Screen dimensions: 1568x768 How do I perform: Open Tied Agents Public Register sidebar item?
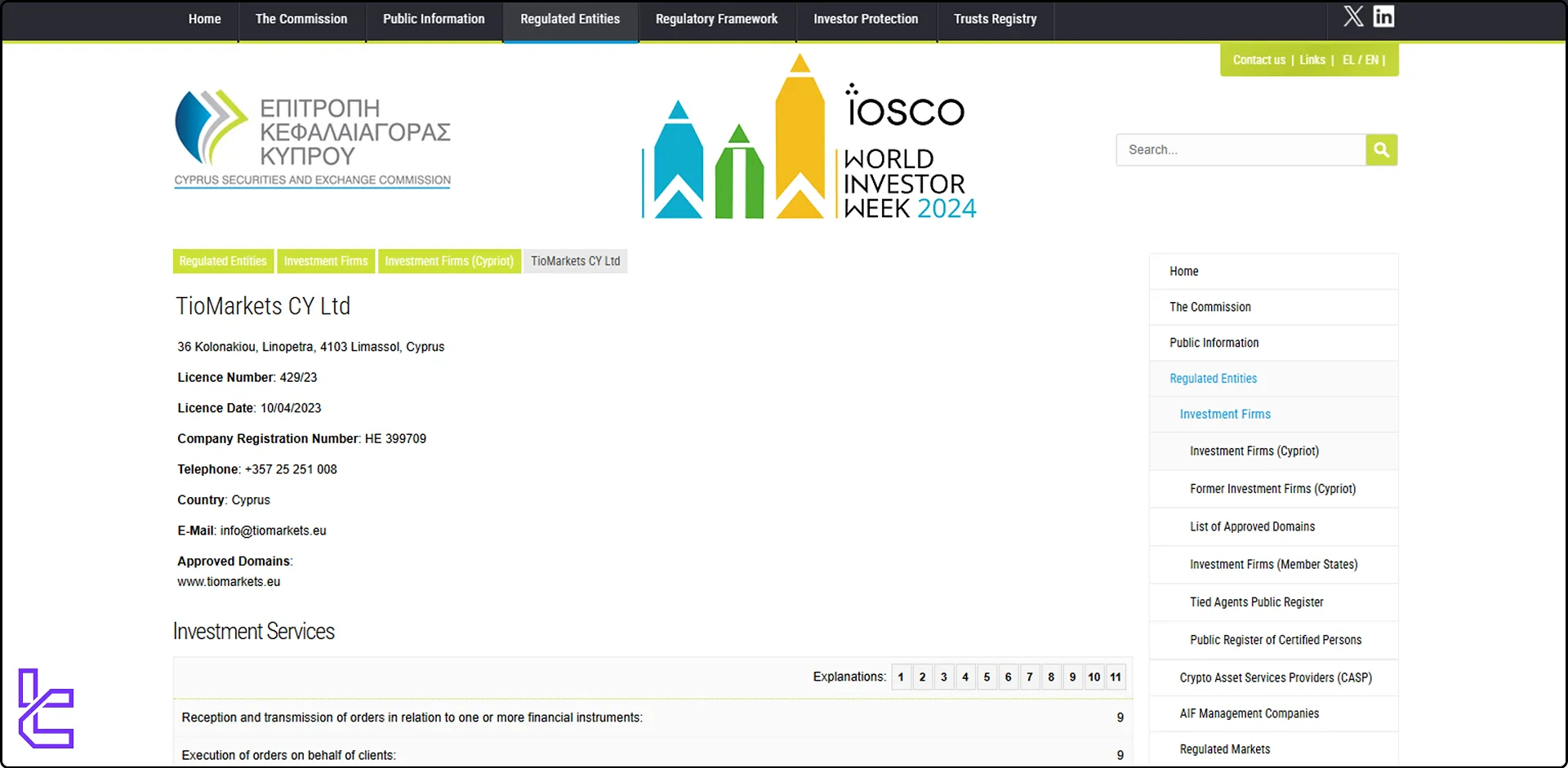[x=1273, y=602]
